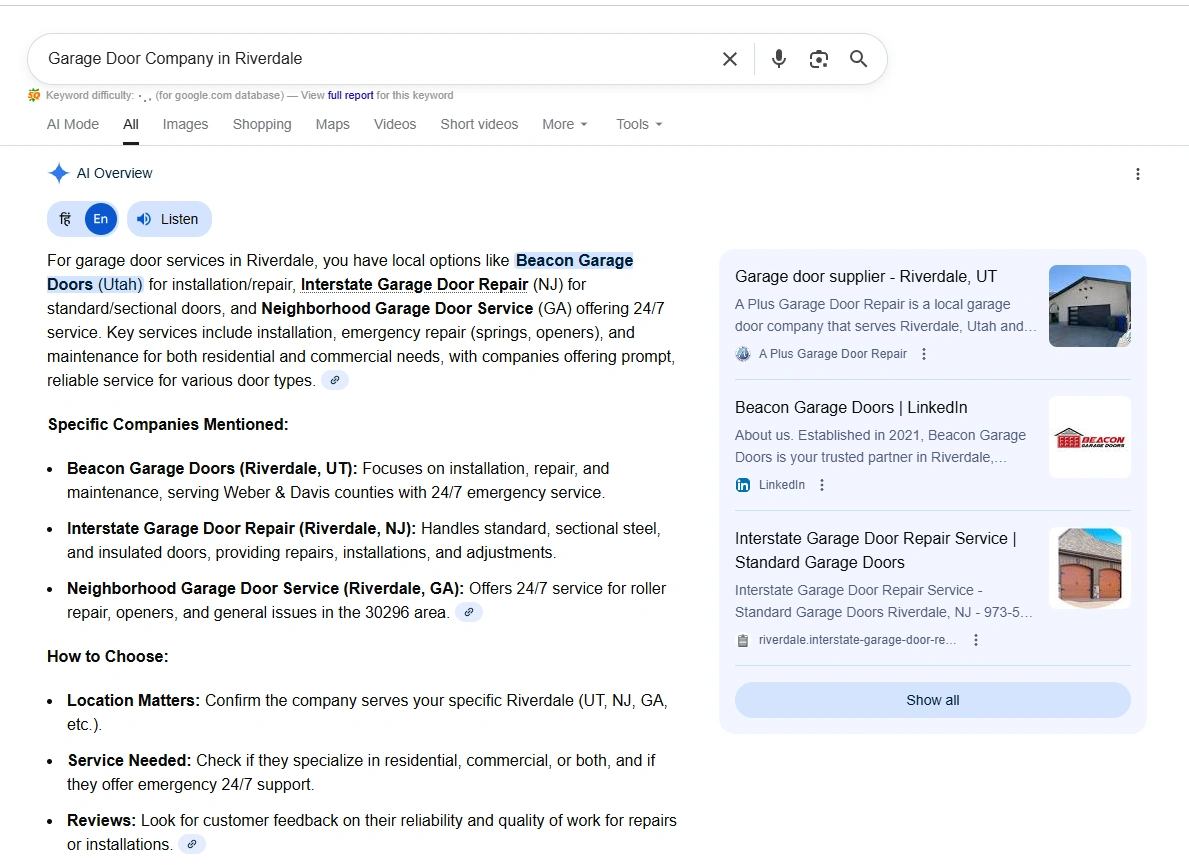This screenshot has height=865, width=1189.
Task: Click the riverdale.interstate-garage-door-re... URL text
Action: click(x=857, y=641)
